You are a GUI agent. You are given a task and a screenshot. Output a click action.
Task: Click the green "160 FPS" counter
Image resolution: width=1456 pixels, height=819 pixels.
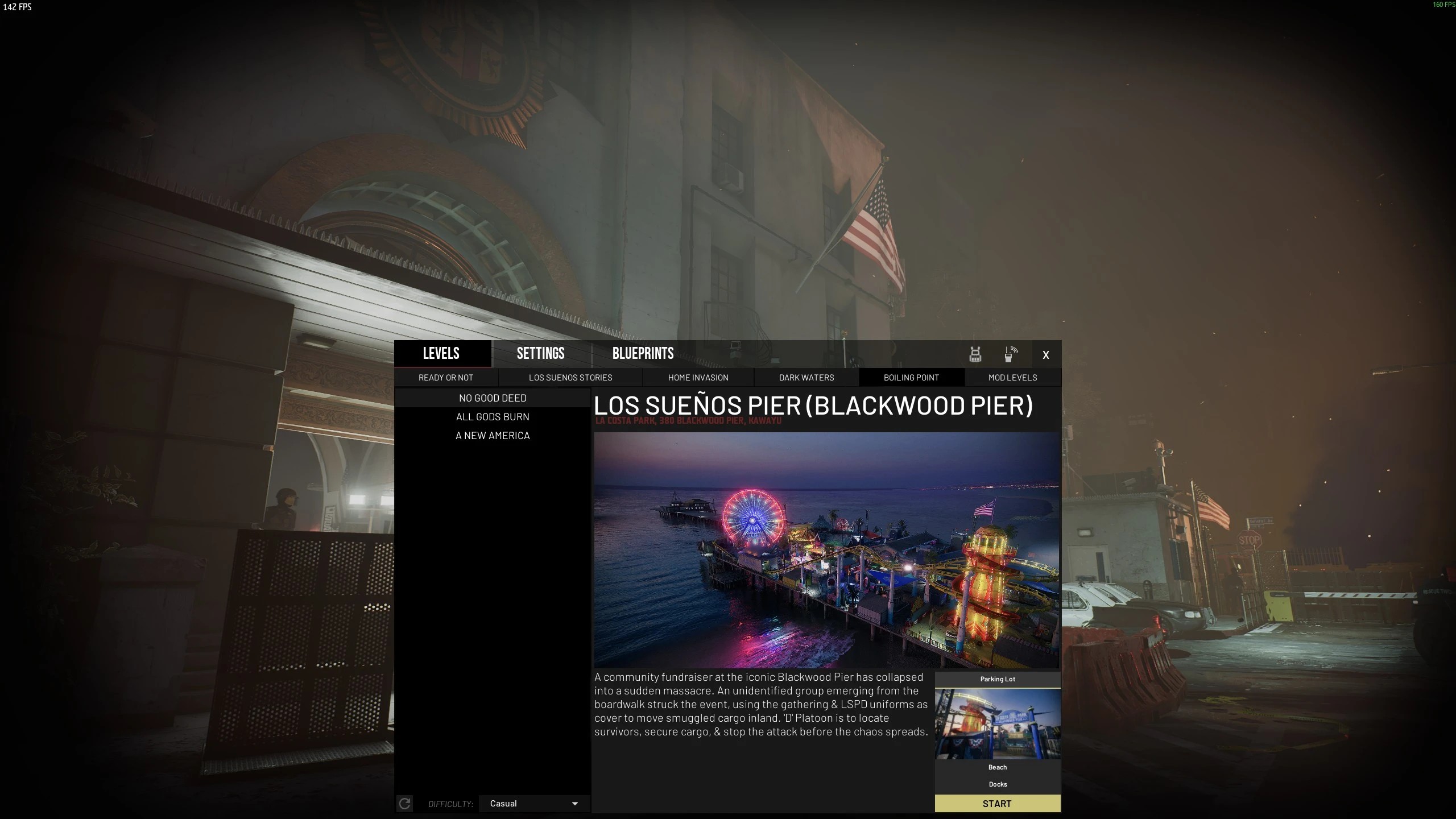coord(1443,5)
